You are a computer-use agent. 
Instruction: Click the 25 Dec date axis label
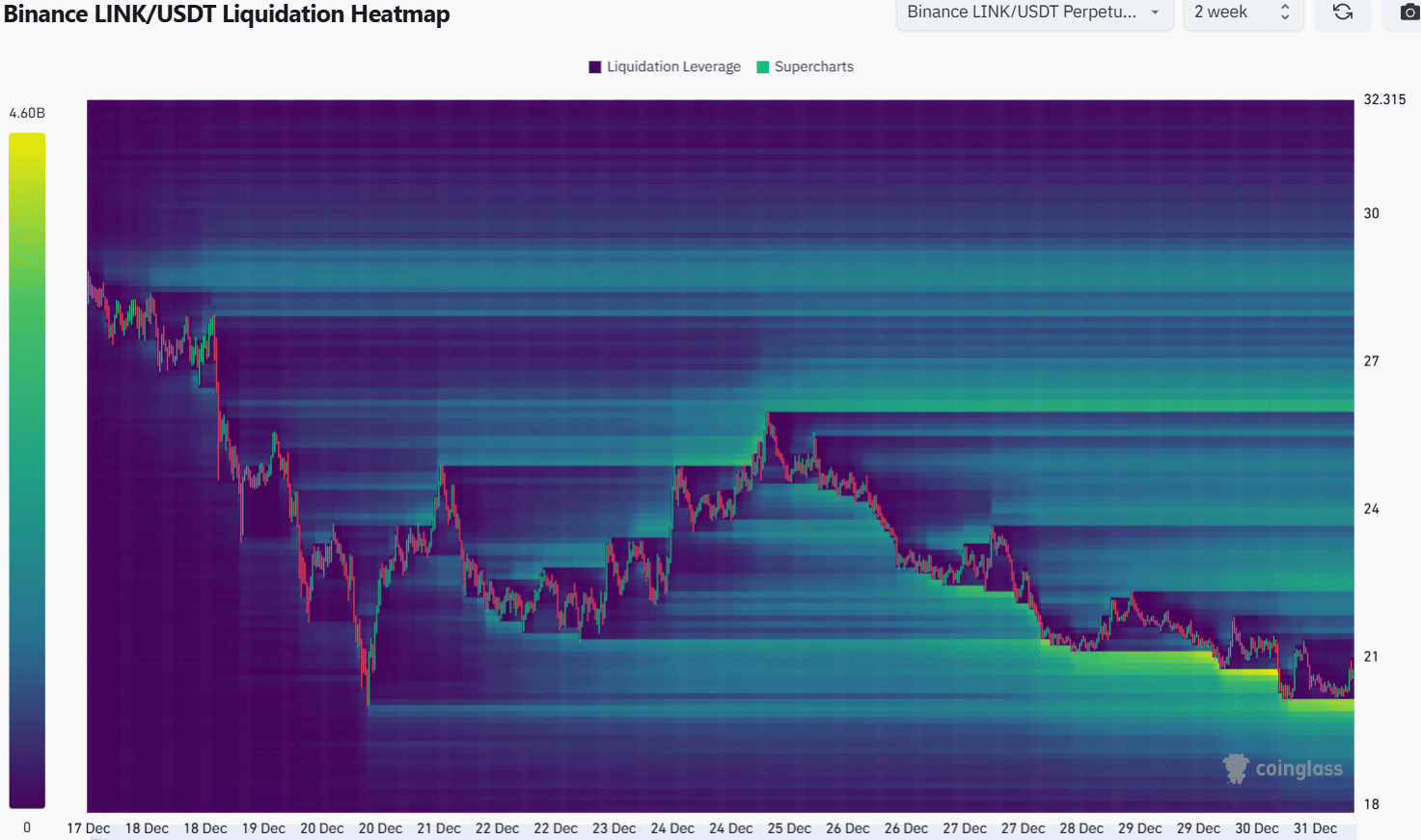(x=789, y=828)
